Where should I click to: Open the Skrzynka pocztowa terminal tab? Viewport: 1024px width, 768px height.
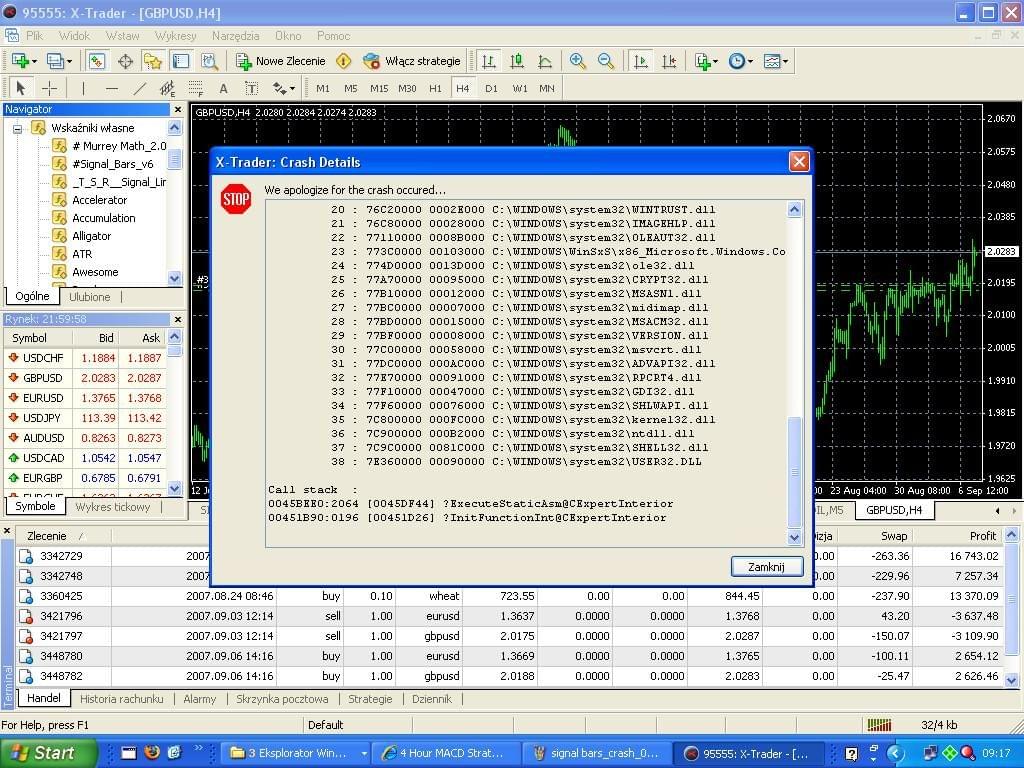(x=282, y=699)
